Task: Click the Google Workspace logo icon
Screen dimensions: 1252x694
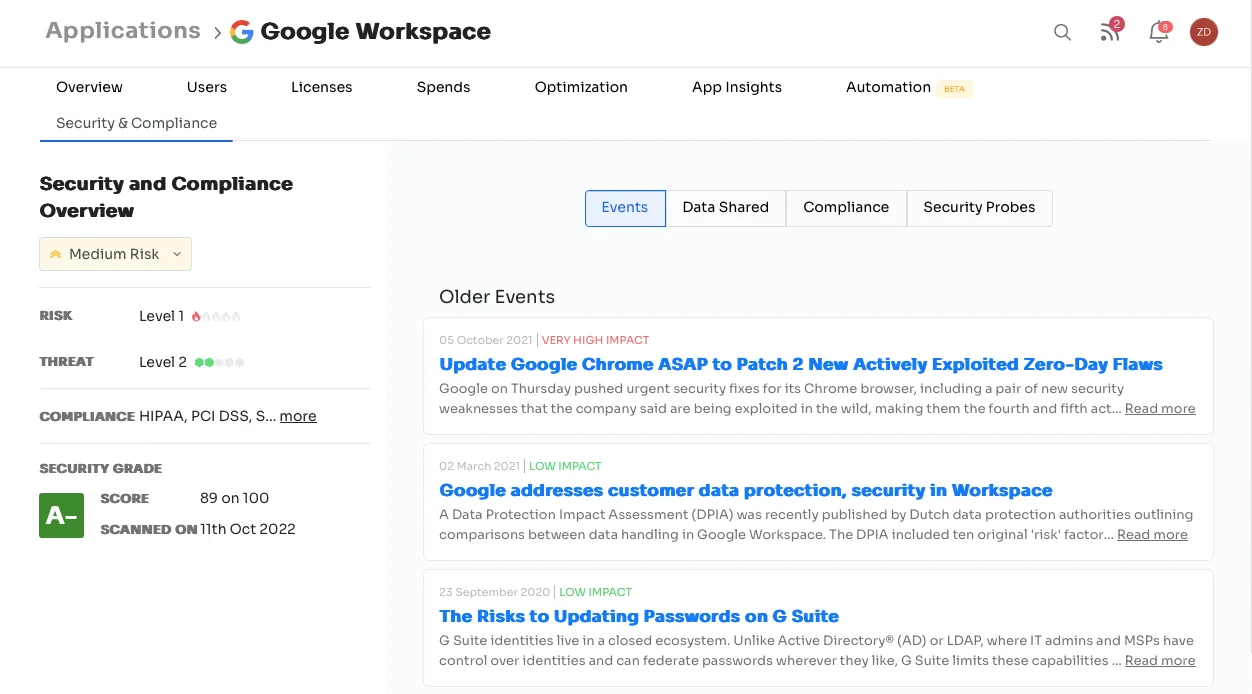Action: 241,32
